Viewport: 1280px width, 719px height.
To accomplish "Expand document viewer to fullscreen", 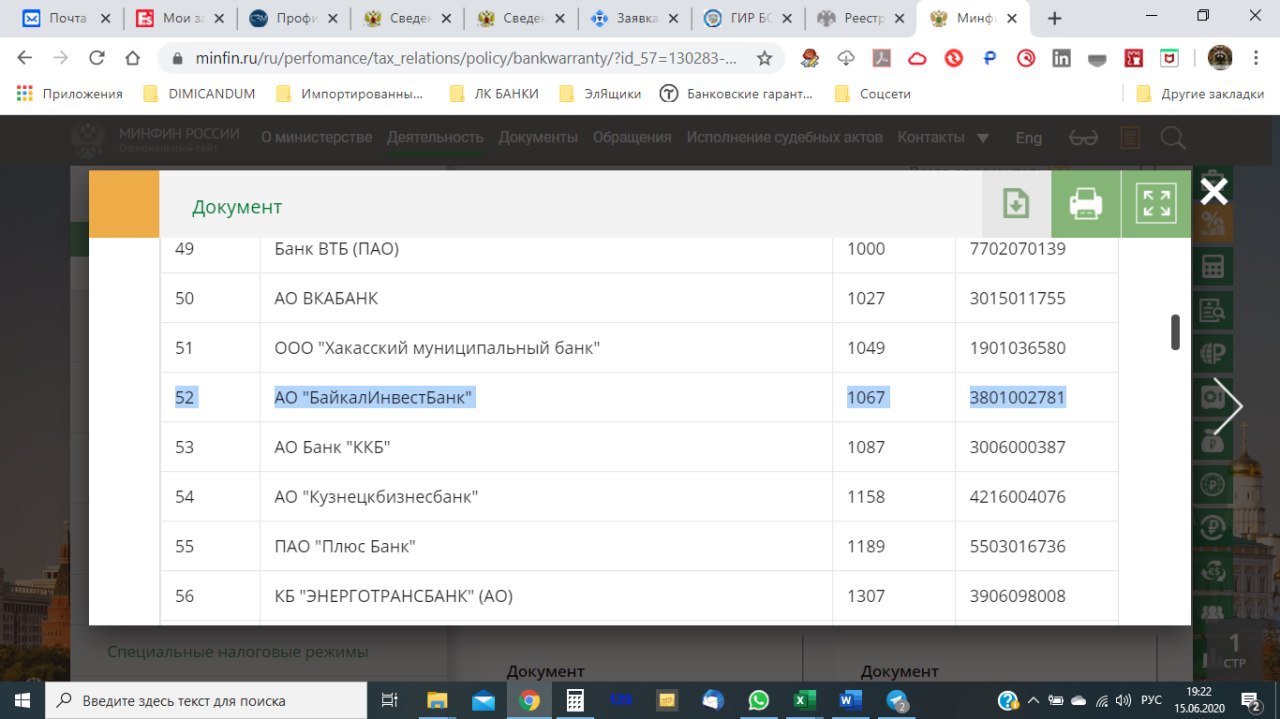I will [x=1156, y=204].
